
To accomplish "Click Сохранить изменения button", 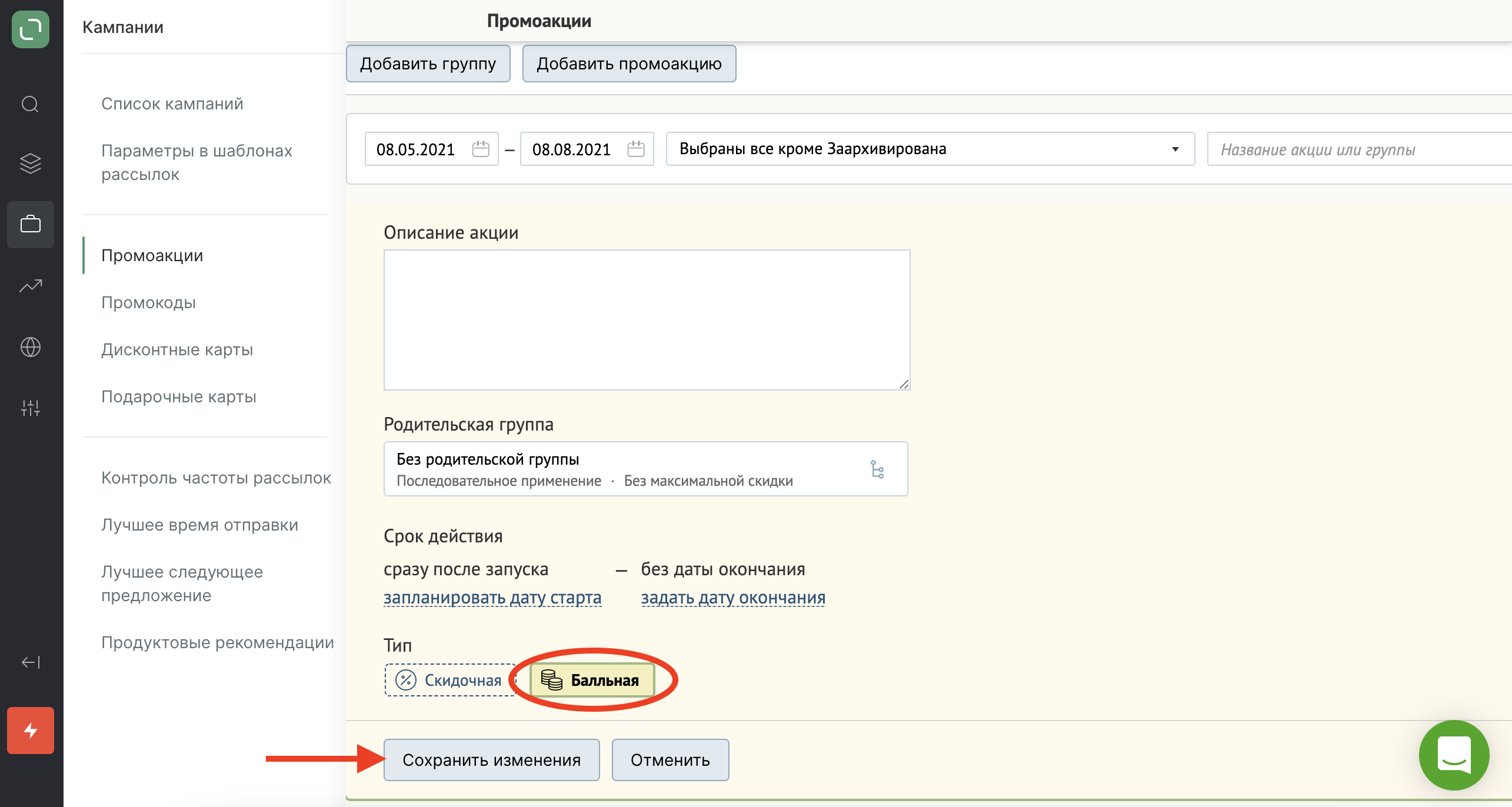I will [x=491, y=760].
